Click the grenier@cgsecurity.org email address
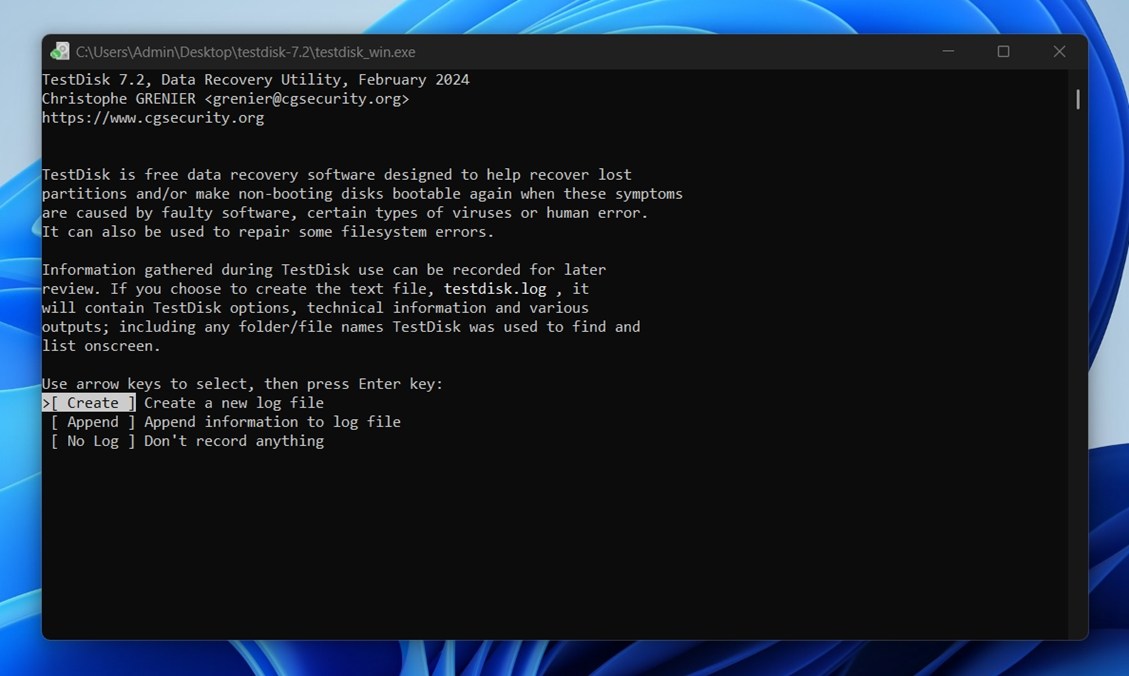 [x=306, y=99]
